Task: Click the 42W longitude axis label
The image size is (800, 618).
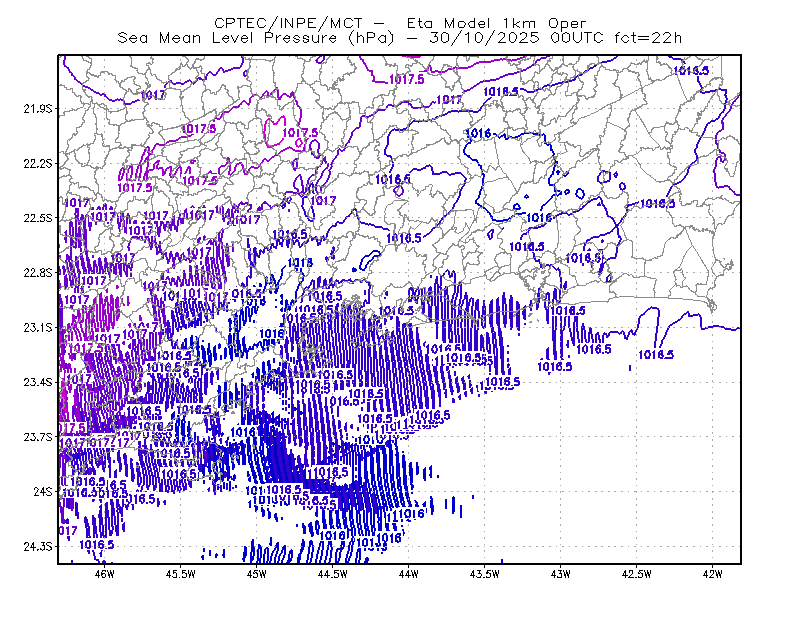Action: click(712, 574)
